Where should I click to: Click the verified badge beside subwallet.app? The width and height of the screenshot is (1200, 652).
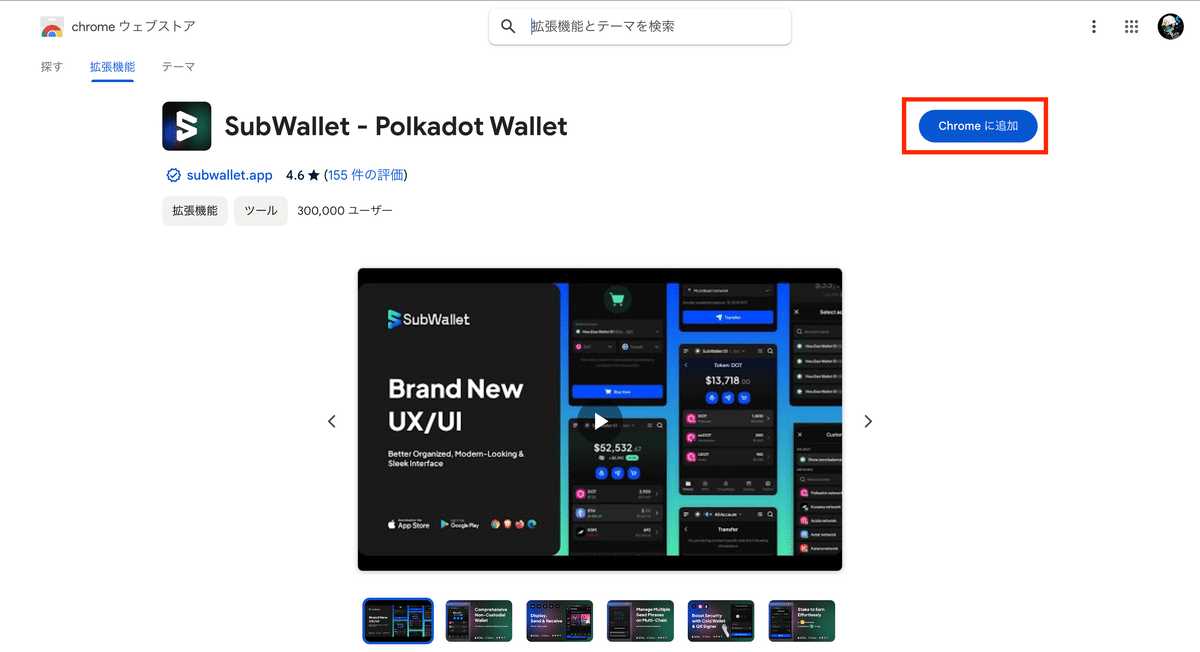[174, 175]
